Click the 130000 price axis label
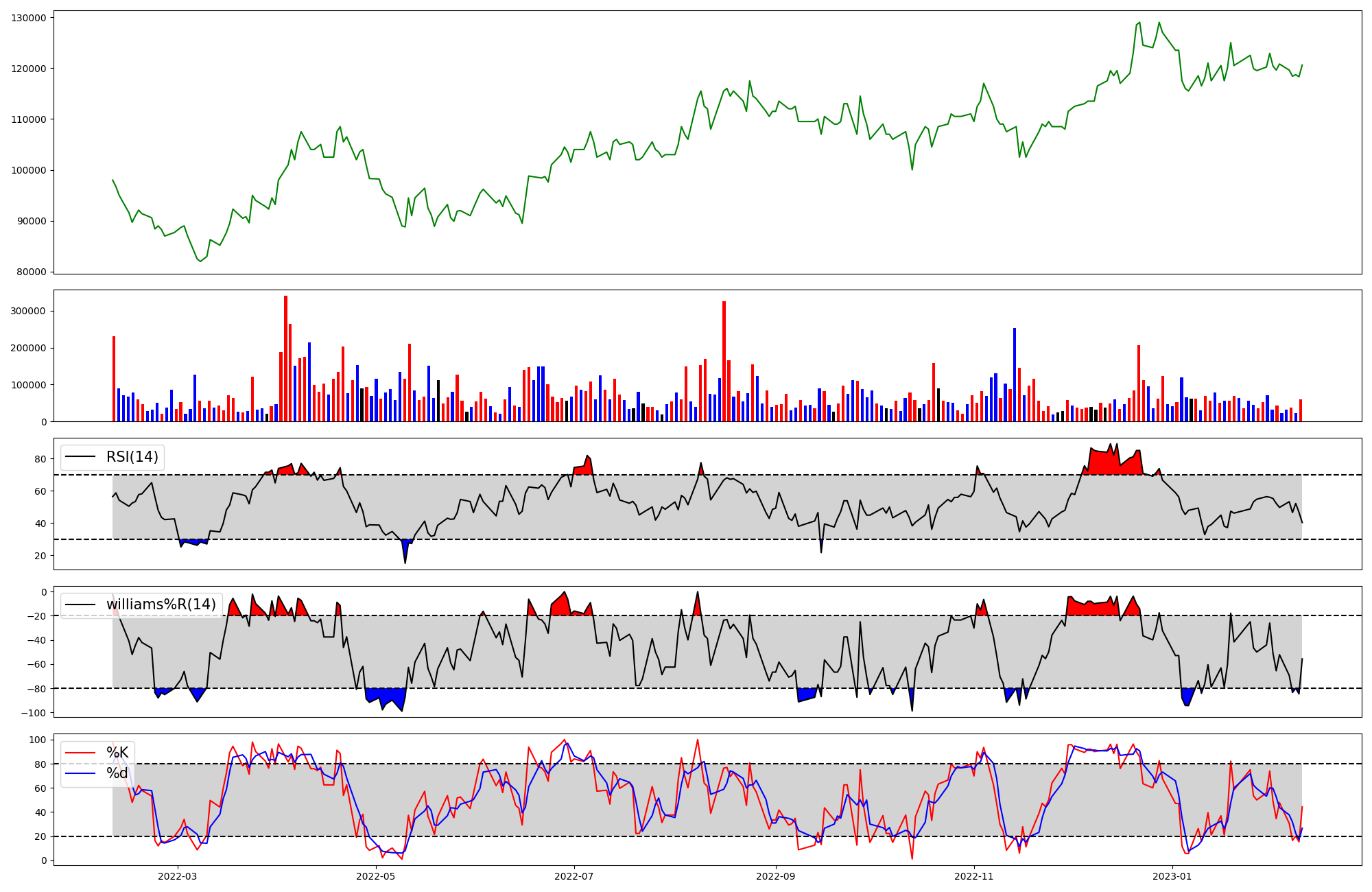 coord(29,18)
